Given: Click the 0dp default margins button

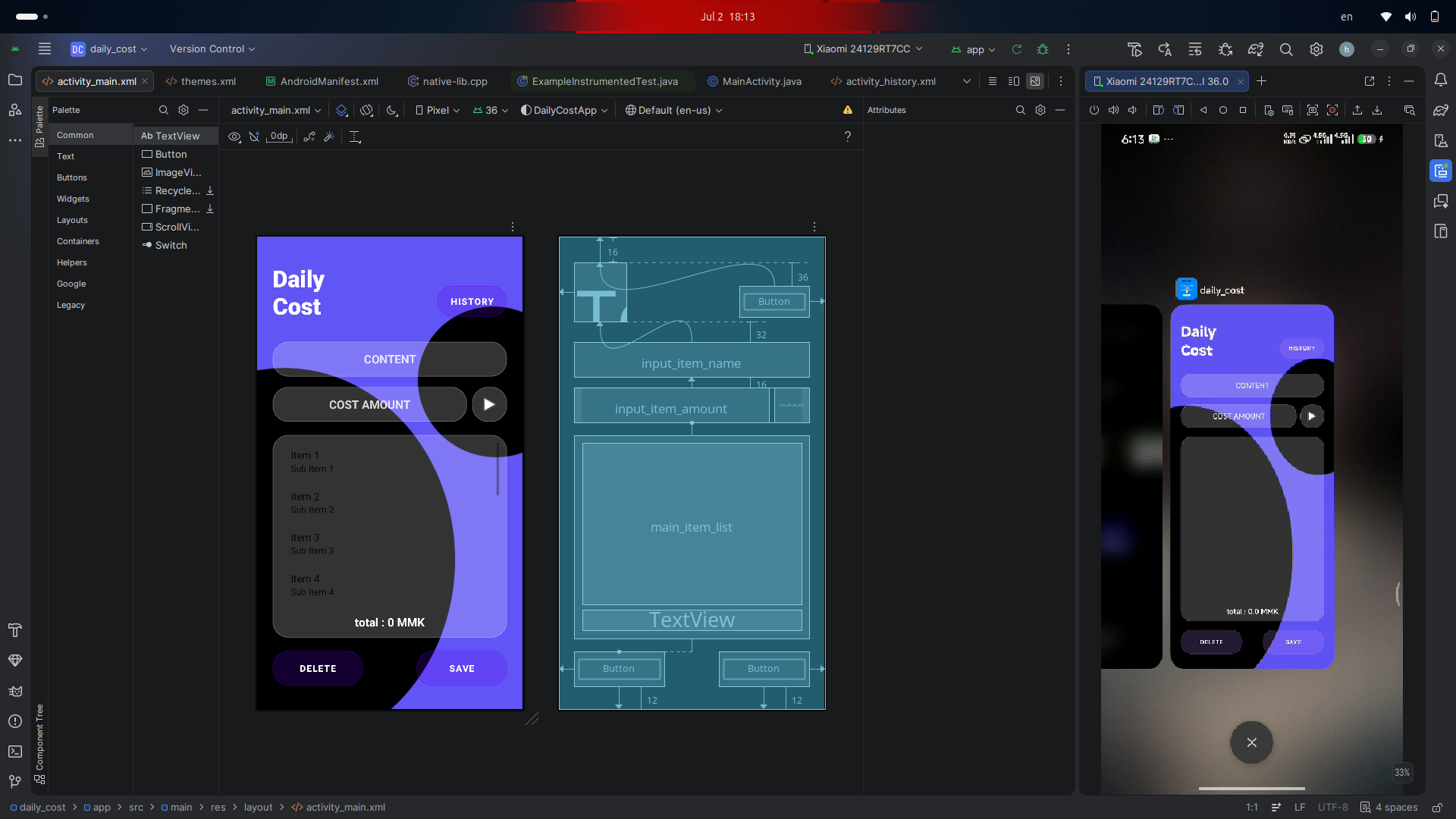Looking at the screenshot, I should tap(279, 136).
